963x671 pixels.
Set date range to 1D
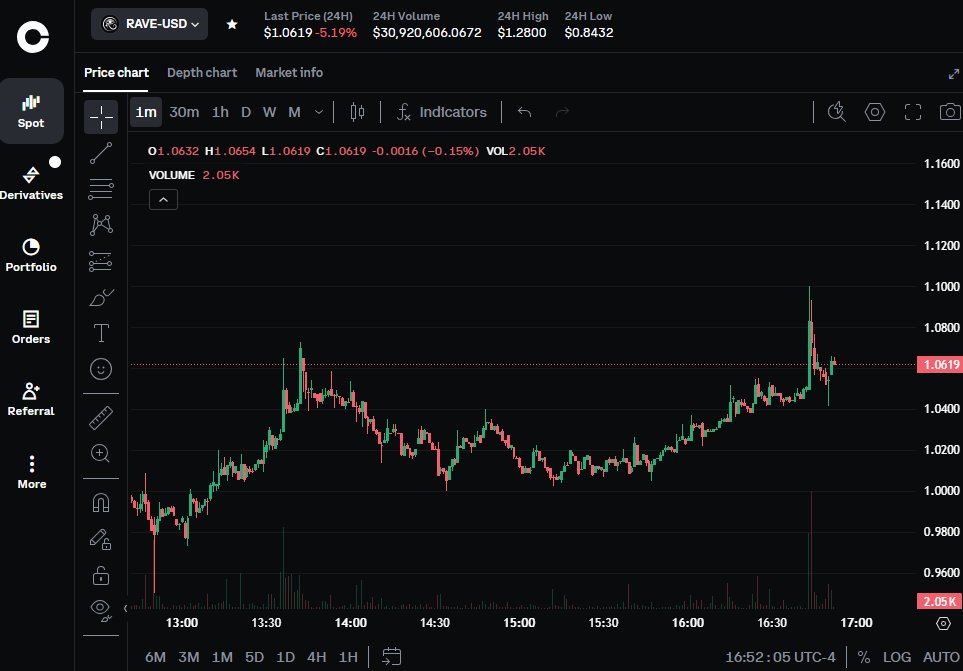tap(285, 657)
